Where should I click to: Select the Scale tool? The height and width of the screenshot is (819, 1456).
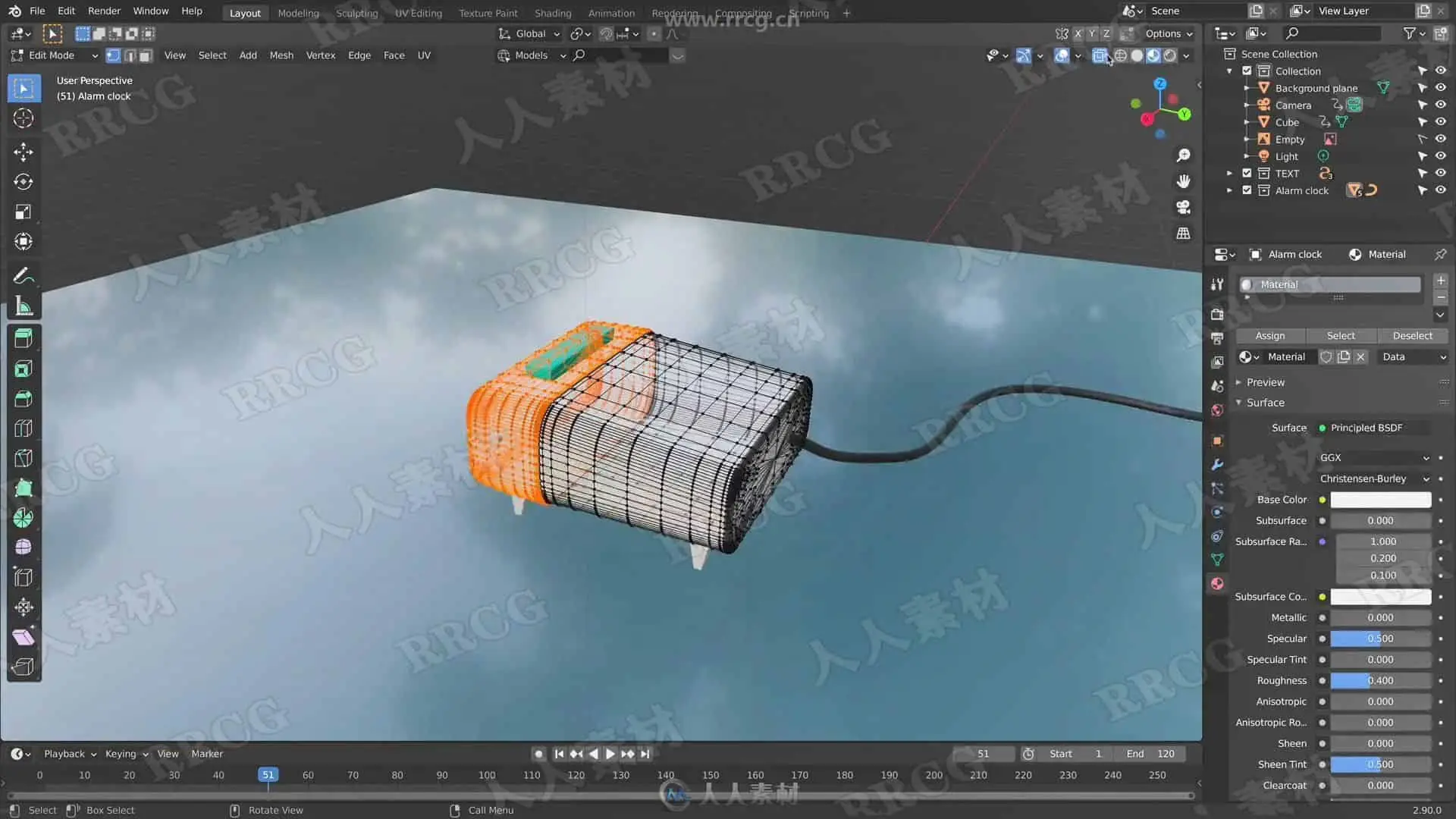coord(23,212)
